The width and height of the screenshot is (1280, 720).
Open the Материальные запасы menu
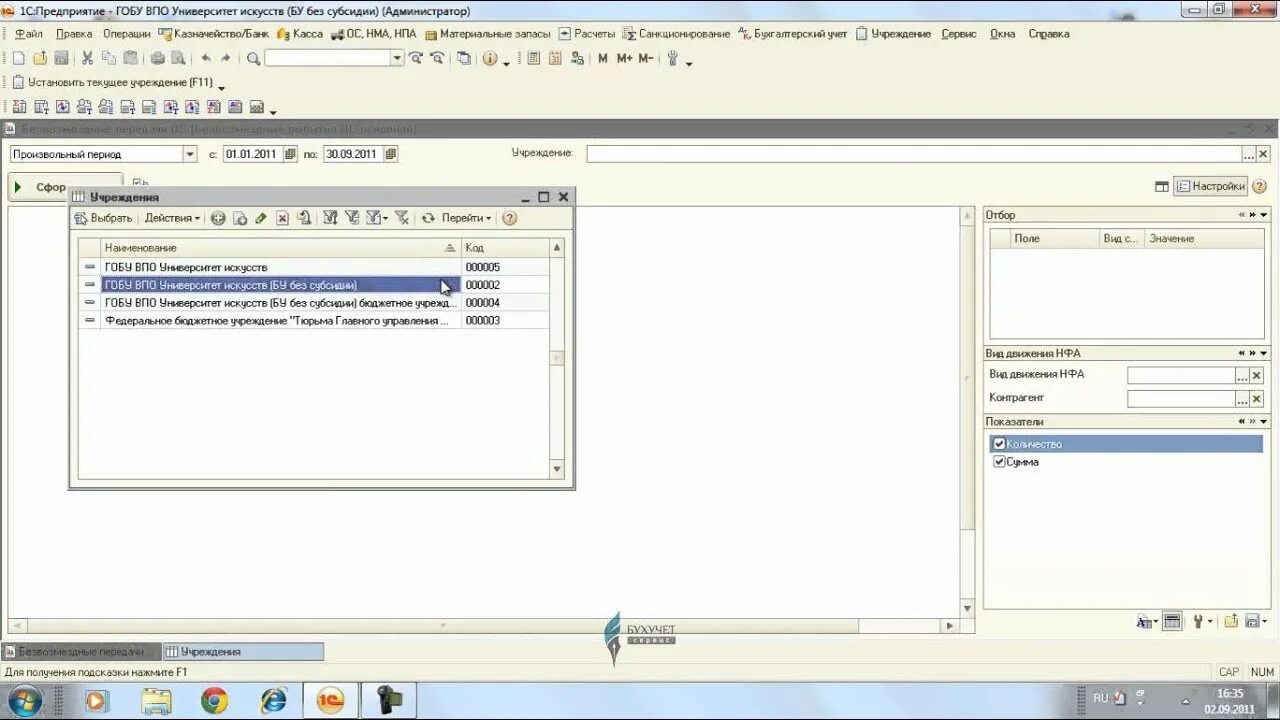(x=487, y=34)
